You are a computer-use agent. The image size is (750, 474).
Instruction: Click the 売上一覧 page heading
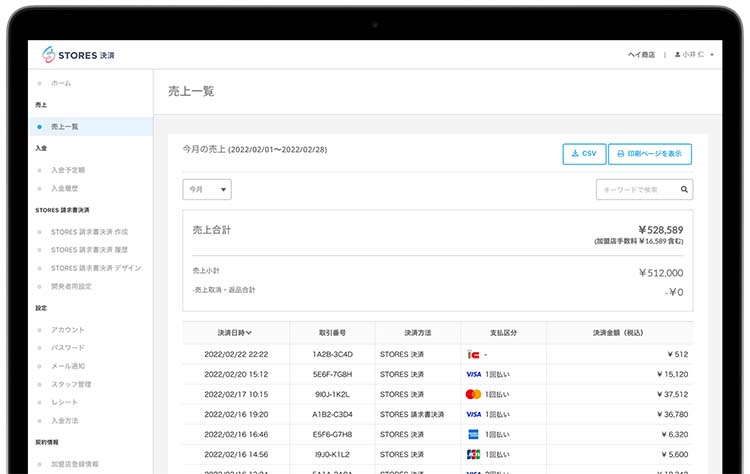coord(191,91)
